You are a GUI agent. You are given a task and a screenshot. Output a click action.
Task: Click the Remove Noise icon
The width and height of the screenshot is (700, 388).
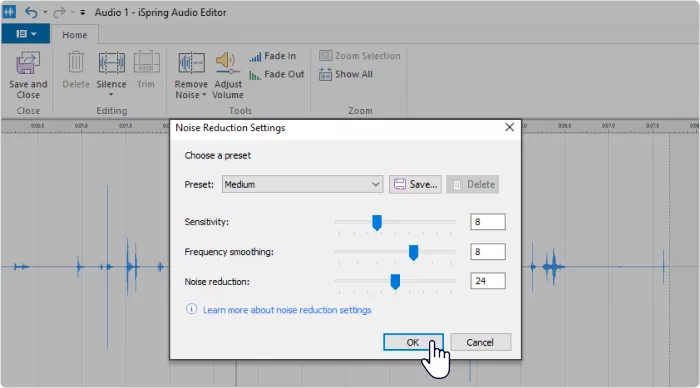191,63
